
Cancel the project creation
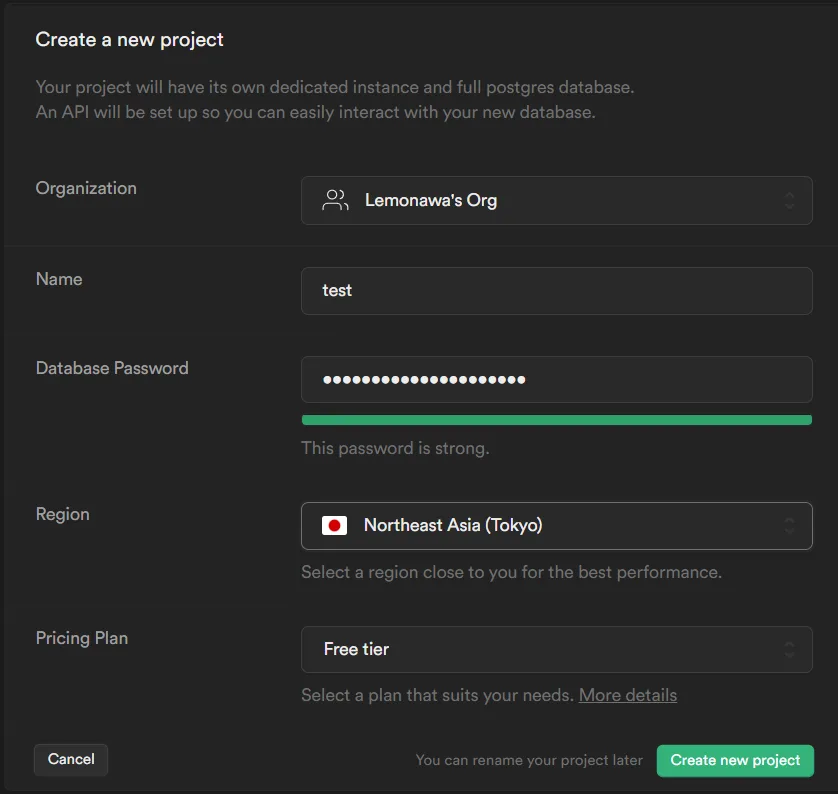(x=71, y=759)
